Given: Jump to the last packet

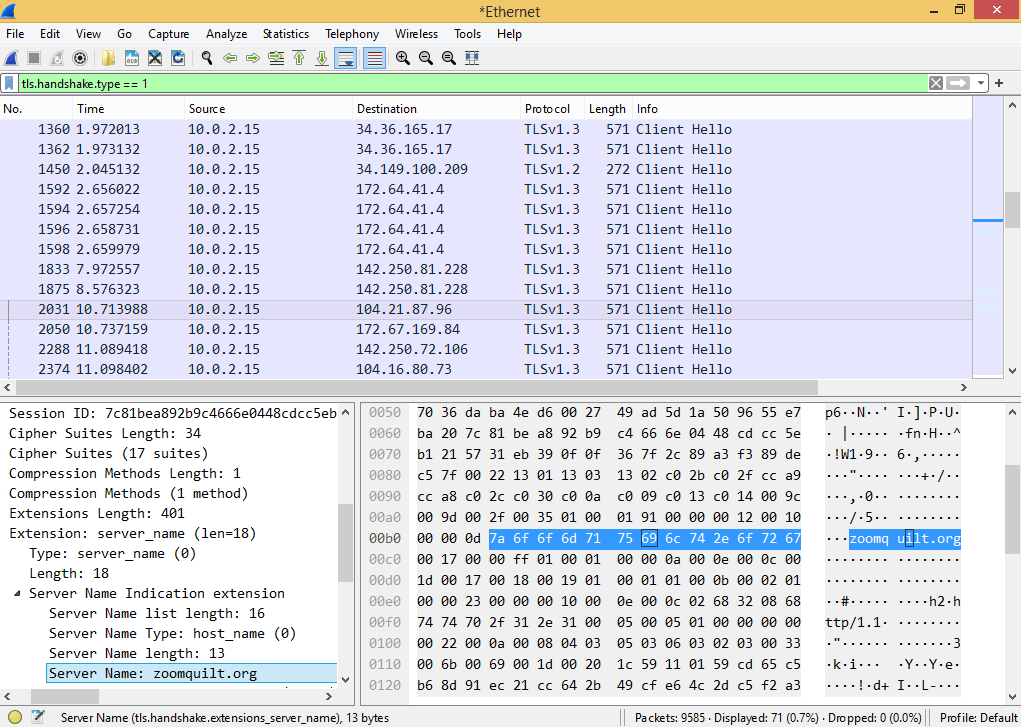Looking at the screenshot, I should pyautogui.click(x=322, y=58).
